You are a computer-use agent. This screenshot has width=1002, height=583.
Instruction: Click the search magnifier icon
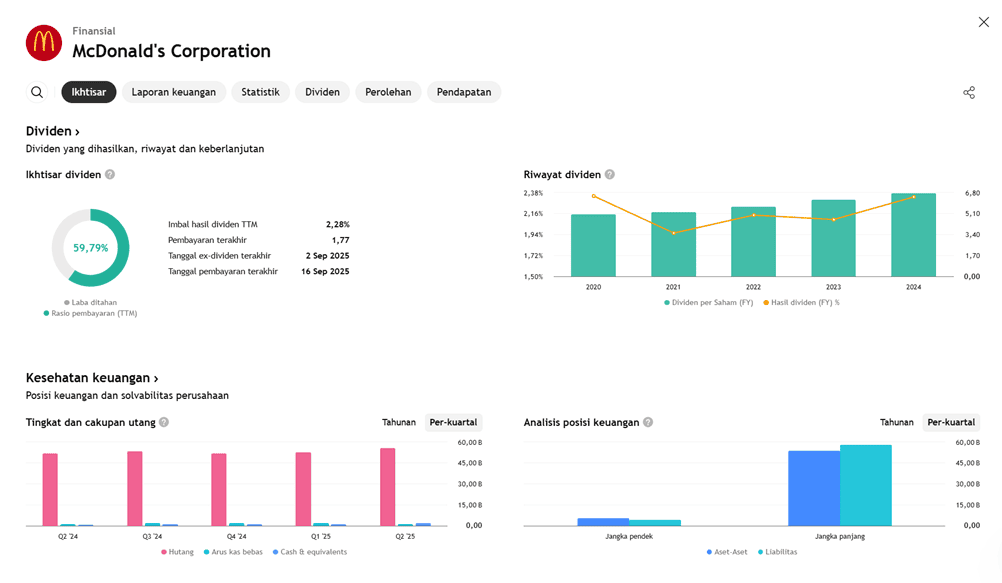point(37,92)
